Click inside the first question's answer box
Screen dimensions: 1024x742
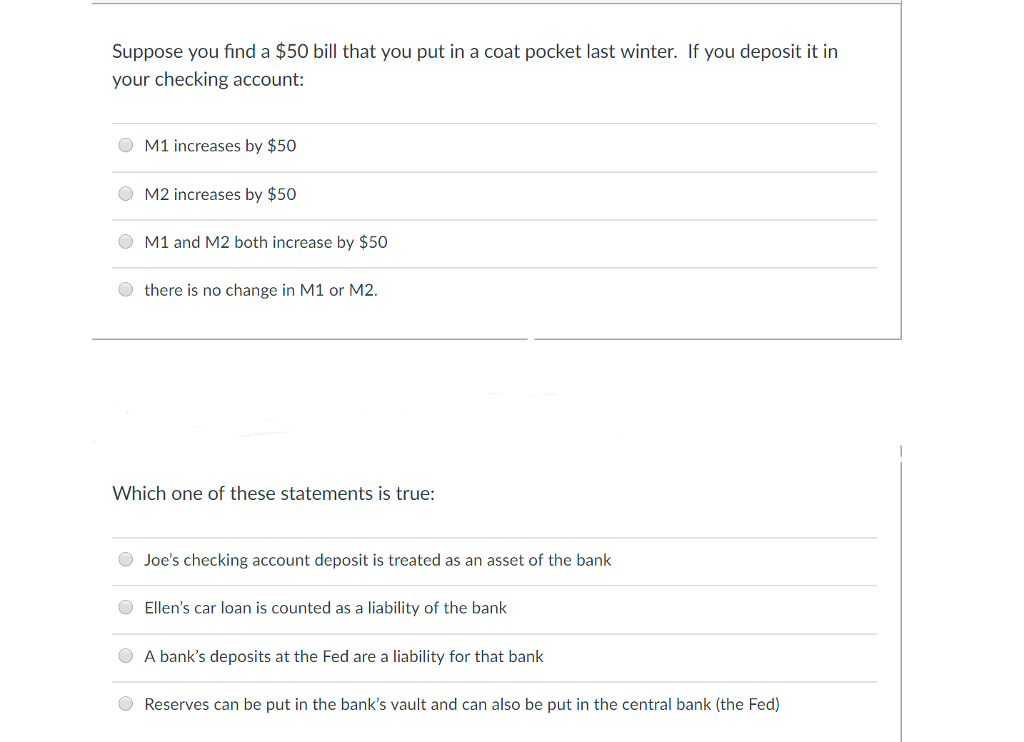(x=495, y=217)
